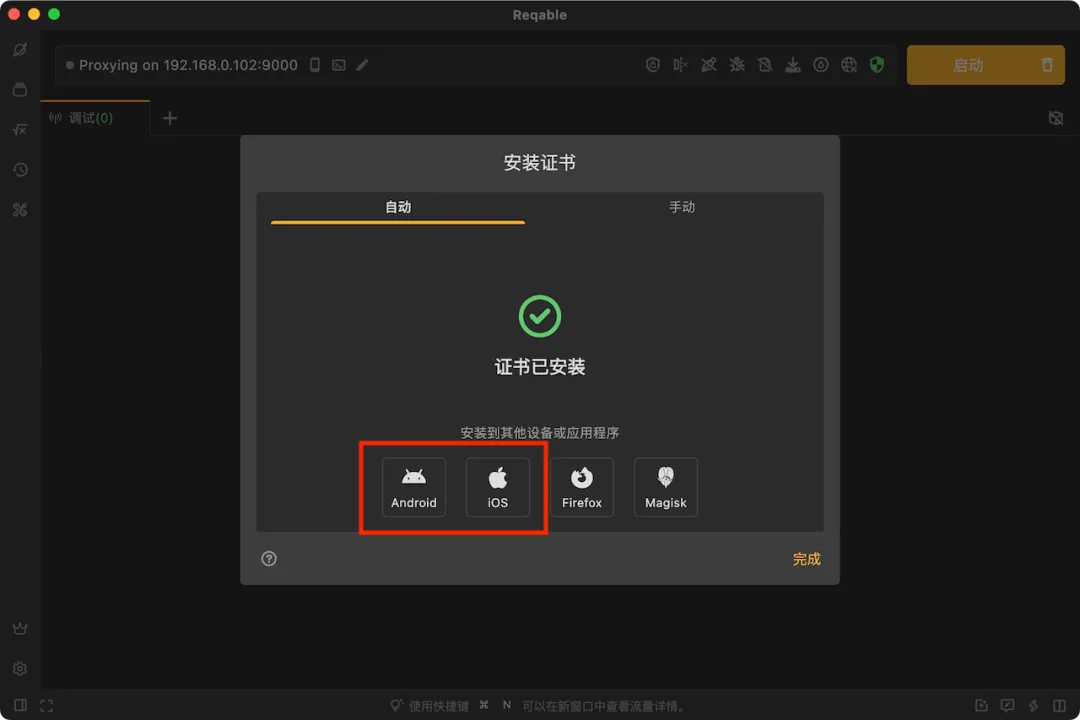This screenshot has width=1080, height=720.
Task: Open the sidebar history clock icon
Action: point(20,169)
